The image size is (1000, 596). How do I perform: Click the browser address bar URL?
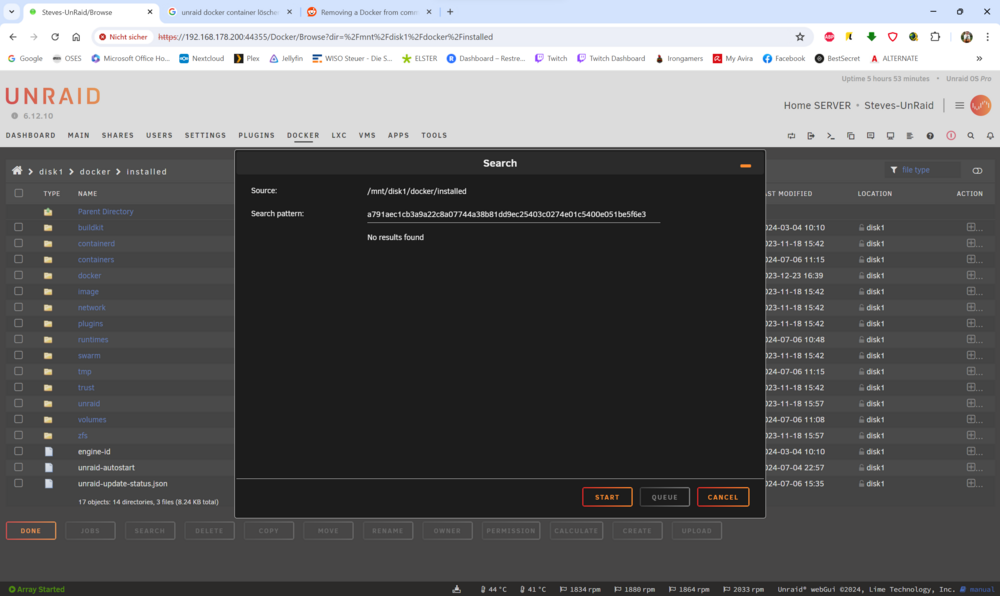pyautogui.click(x=325, y=37)
